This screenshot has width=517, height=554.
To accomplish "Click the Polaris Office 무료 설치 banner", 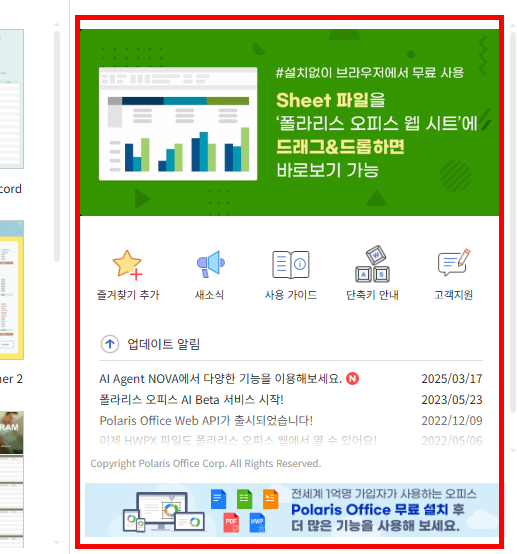I will (294, 510).
